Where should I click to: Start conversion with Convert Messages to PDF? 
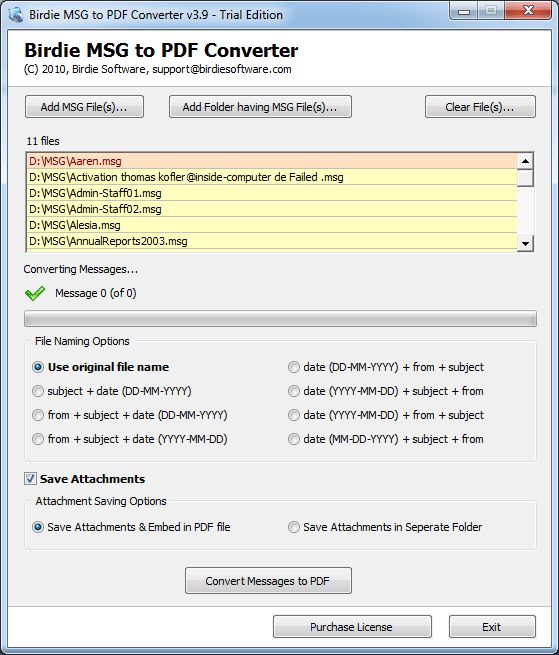(268, 581)
